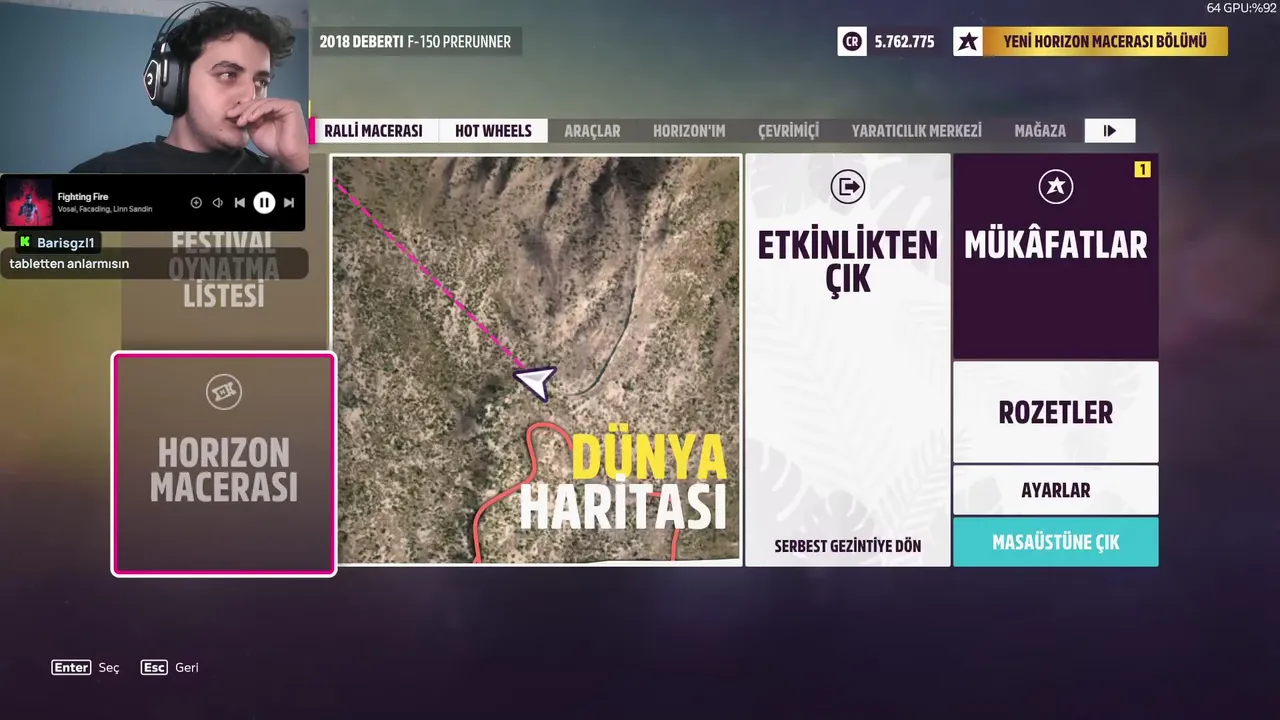Image resolution: width=1280 pixels, height=720 pixels.
Task: Click the GPU usage readout
Action: point(1241,8)
